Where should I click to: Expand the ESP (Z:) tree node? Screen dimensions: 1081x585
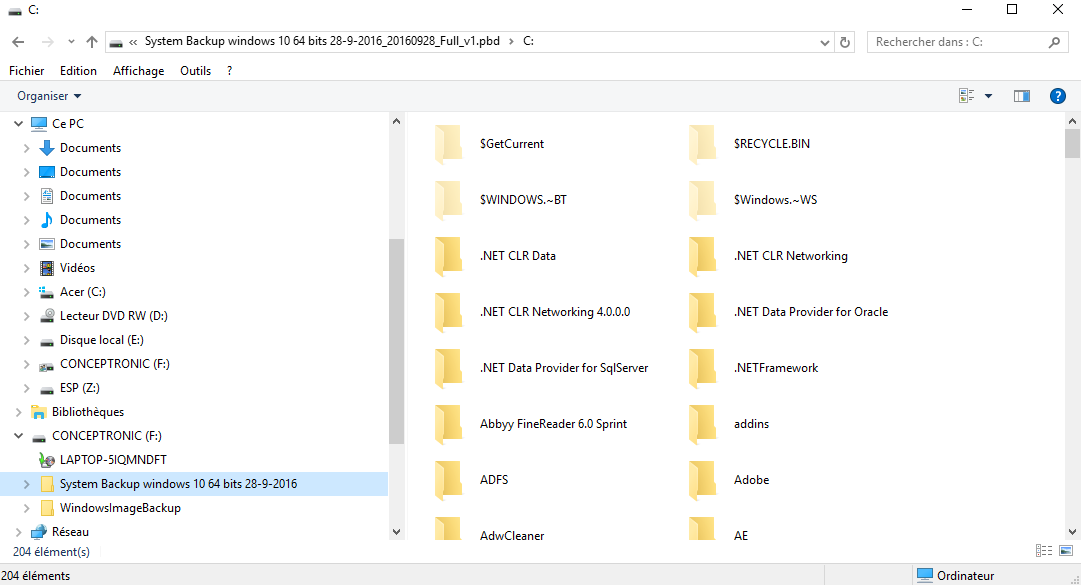coord(26,388)
